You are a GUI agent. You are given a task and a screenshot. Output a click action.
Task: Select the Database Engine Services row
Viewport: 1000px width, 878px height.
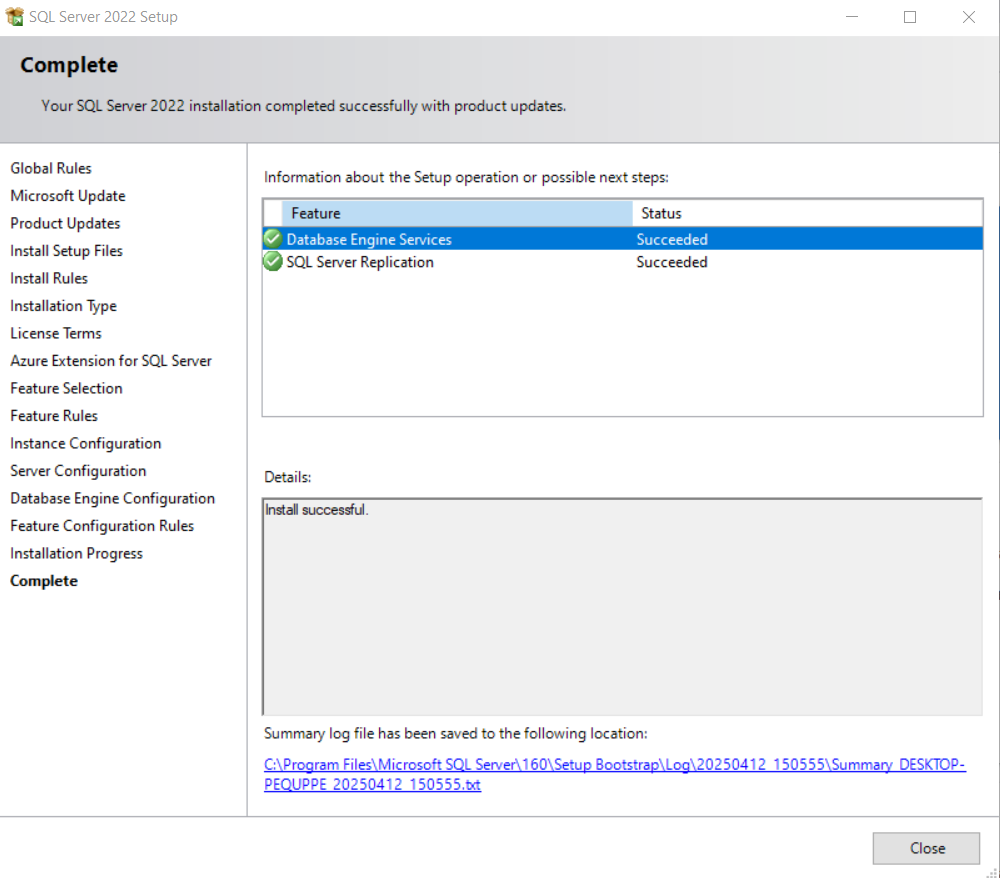click(622, 239)
